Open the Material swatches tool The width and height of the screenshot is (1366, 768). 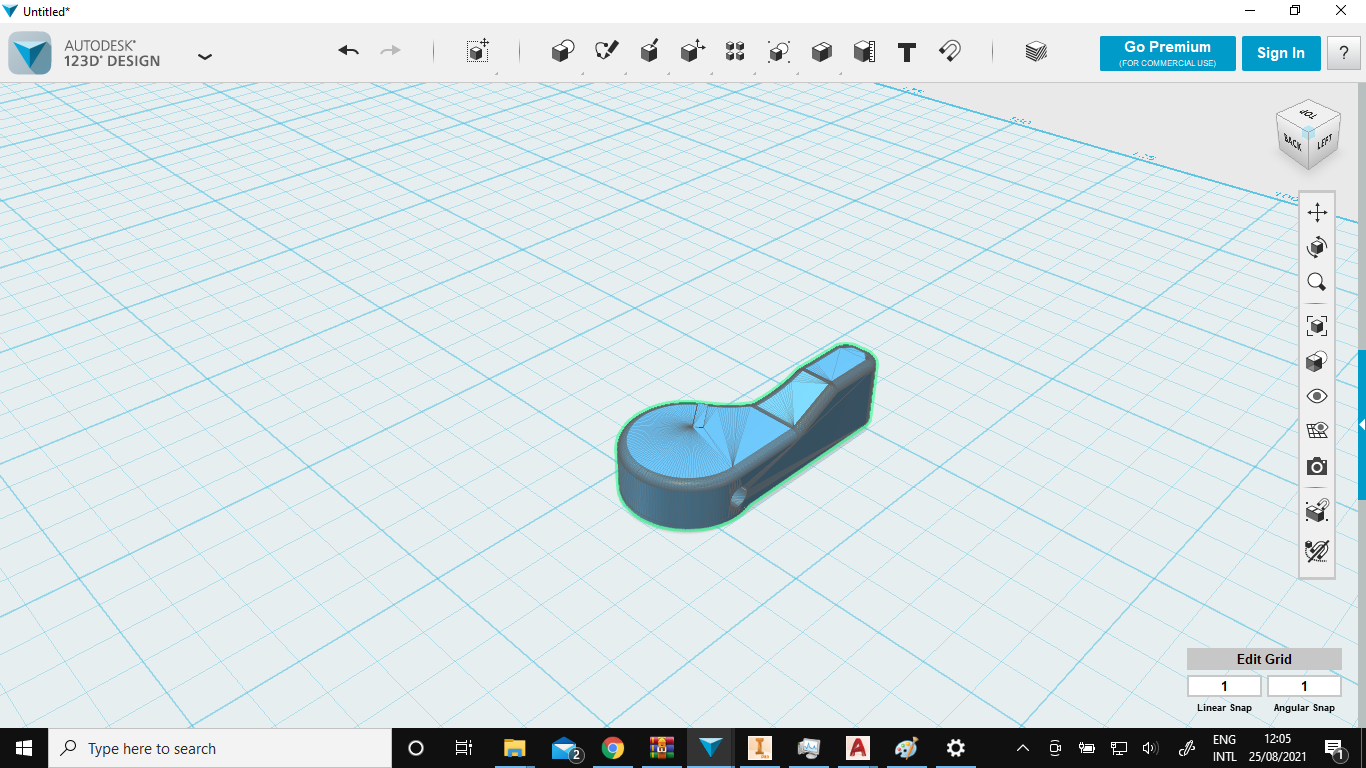[x=1036, y=52]
